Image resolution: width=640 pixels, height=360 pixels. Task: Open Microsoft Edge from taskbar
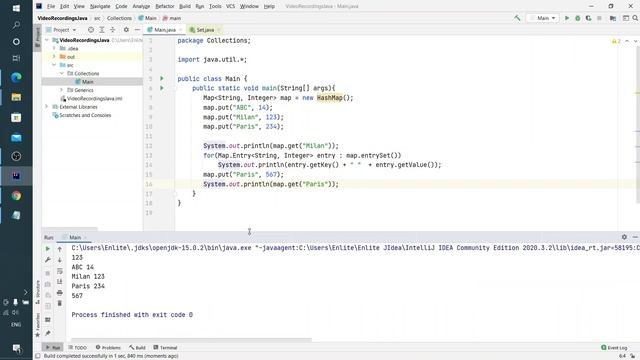coord(16,77)
